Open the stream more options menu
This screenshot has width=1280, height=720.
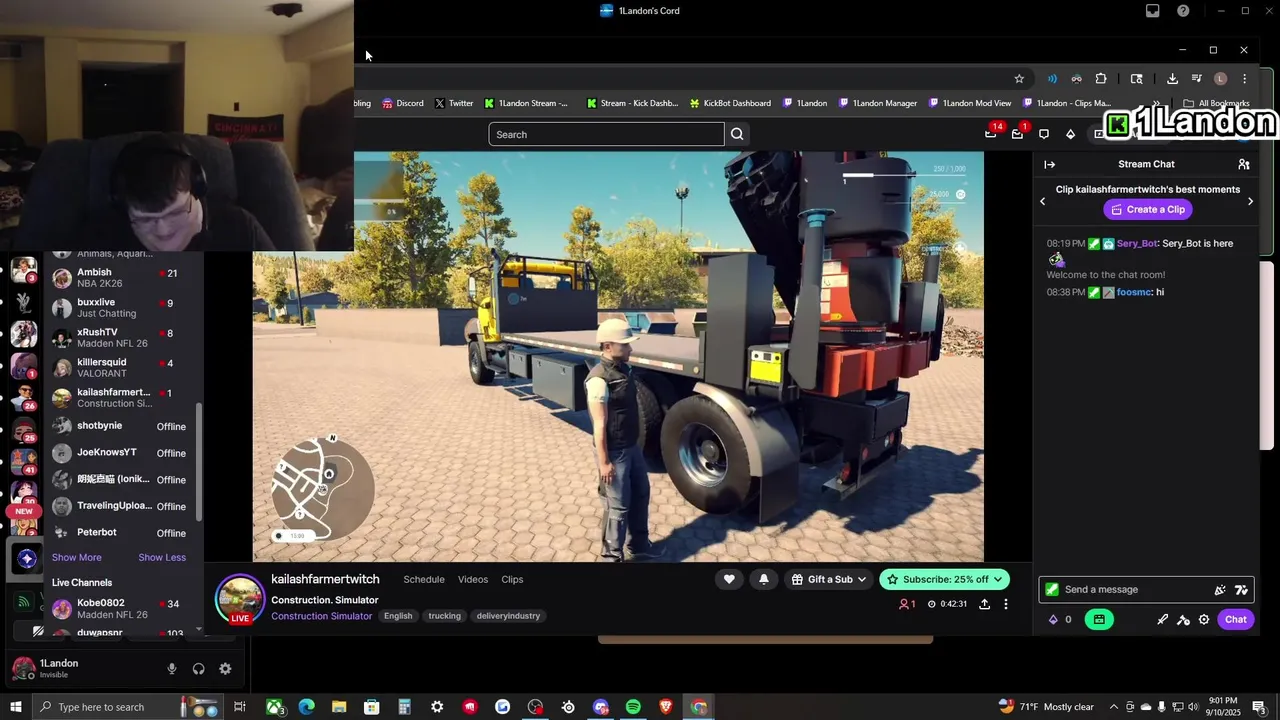point(1006,604)
